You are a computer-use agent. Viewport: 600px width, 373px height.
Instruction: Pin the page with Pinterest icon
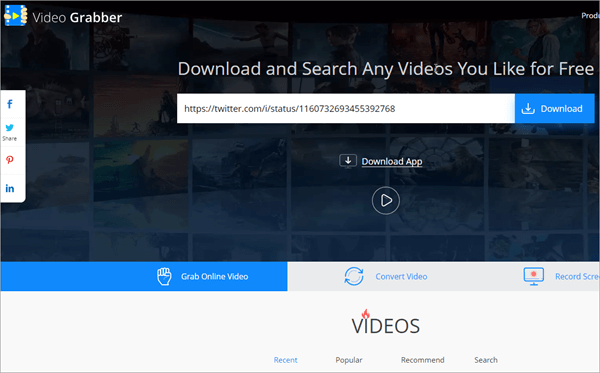(x=10, y=160)
